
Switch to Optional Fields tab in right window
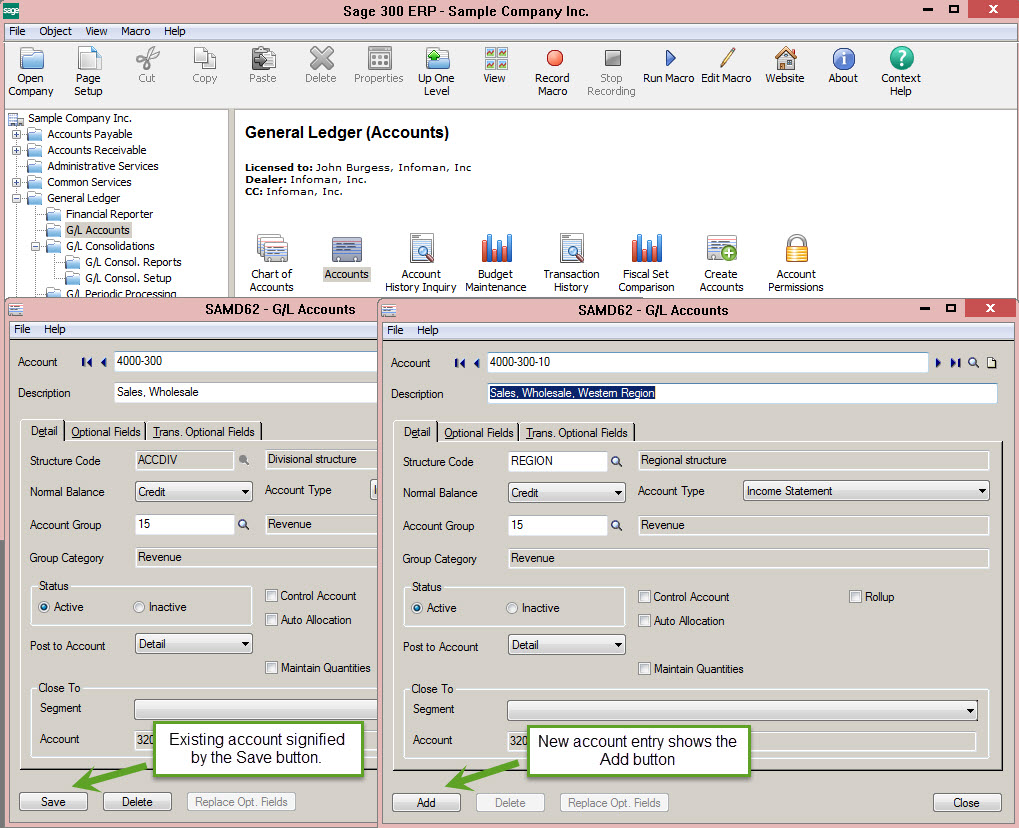(x=479, y=433)
